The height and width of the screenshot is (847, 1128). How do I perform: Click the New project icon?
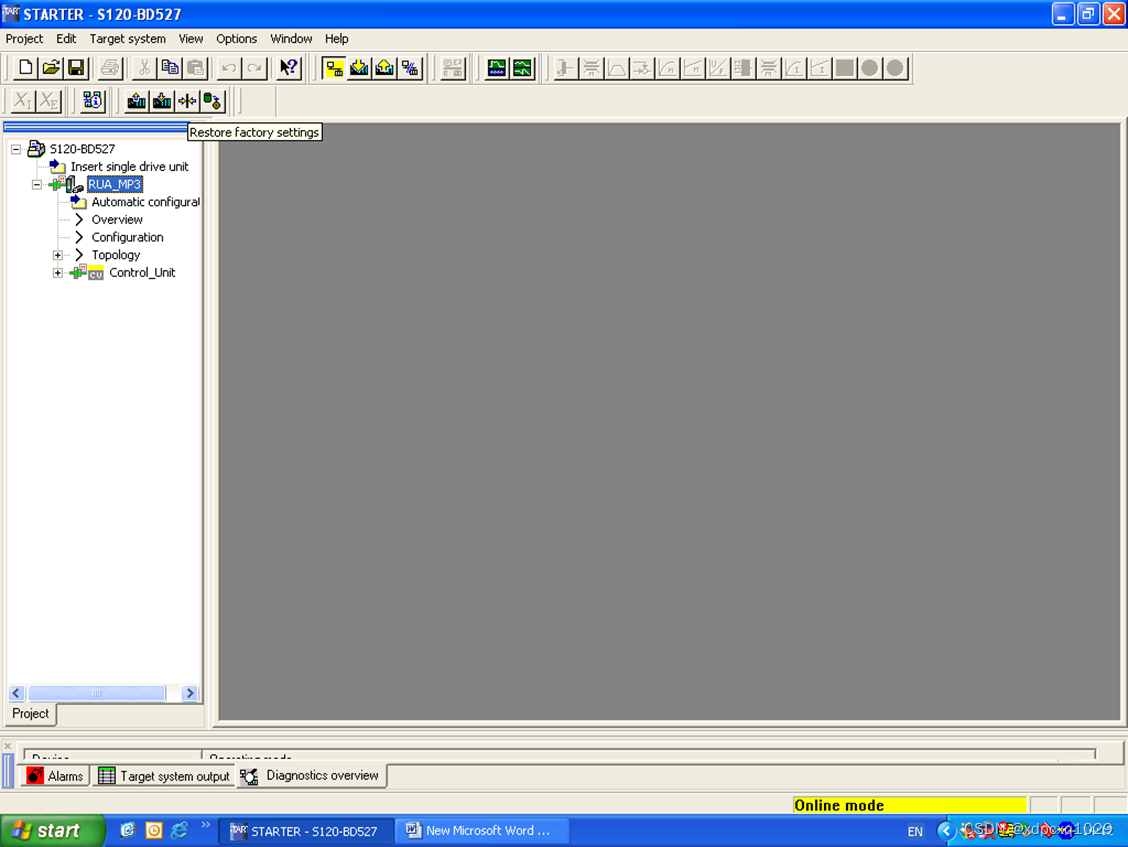pos(25,68)
